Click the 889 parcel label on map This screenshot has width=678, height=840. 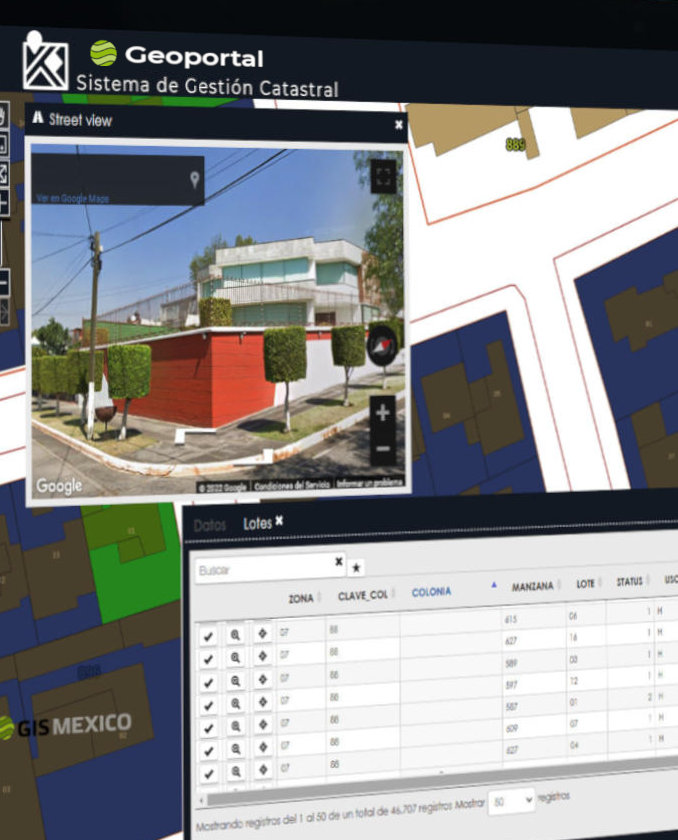[x=515, y=144]
